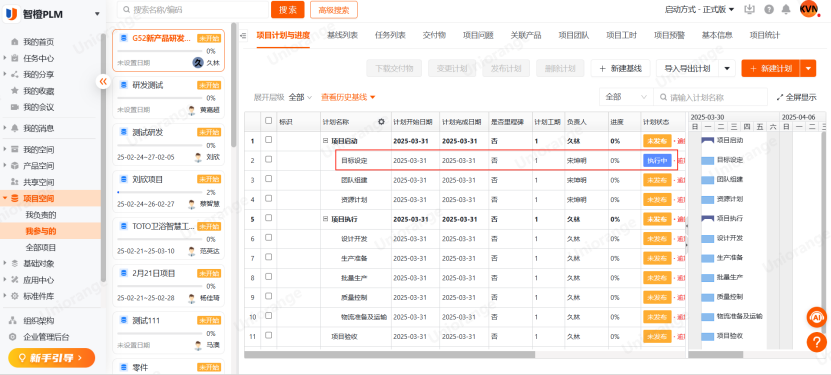
Task: Click the 我的首页 home icon in sidebar
Action: [14, 42]
